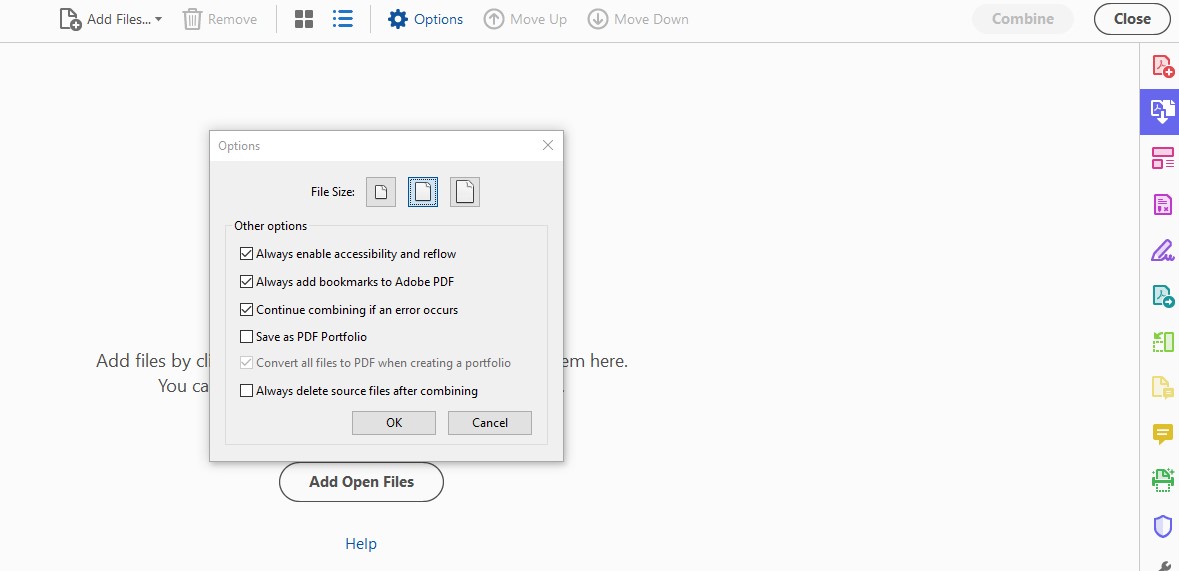Click Add Open Files button
This screenshot has width=1179, height=571.
click(362, 481)
